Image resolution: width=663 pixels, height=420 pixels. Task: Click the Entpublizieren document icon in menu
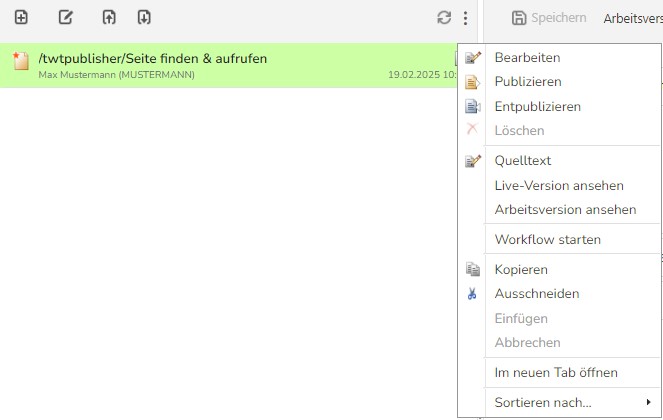473,106
